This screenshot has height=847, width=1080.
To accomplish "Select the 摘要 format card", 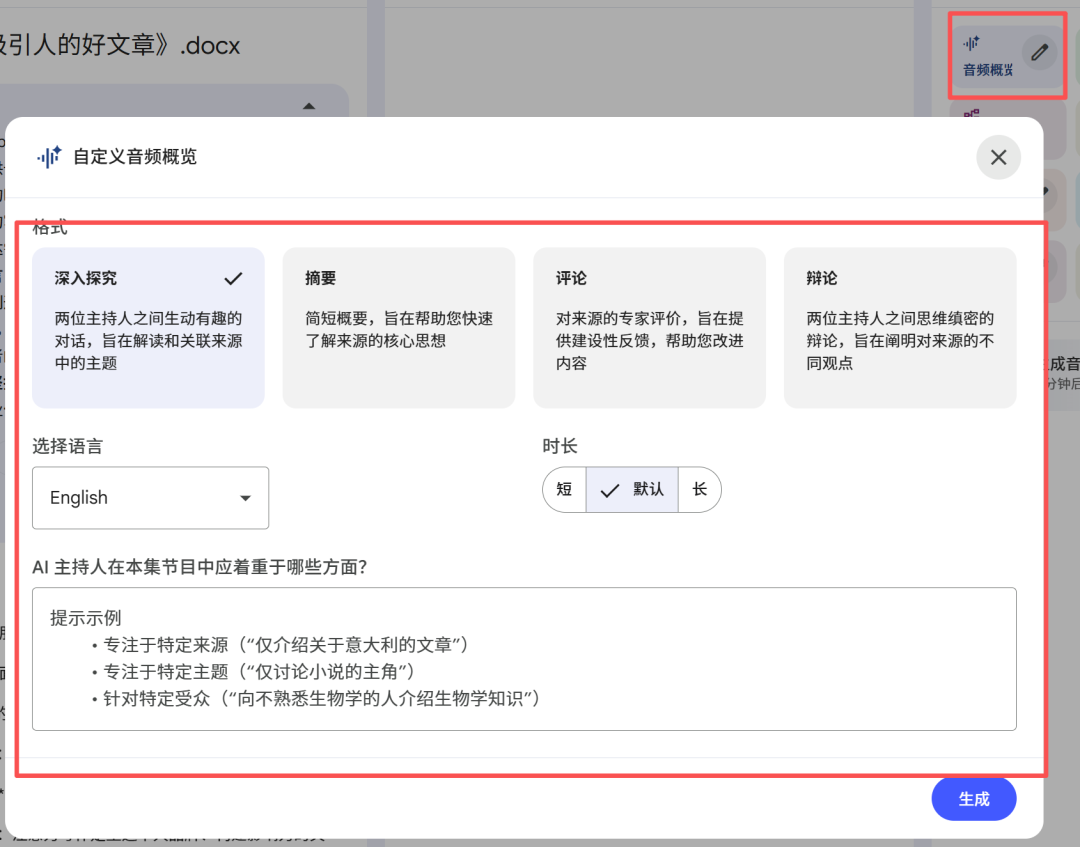I will click(399, 325).
